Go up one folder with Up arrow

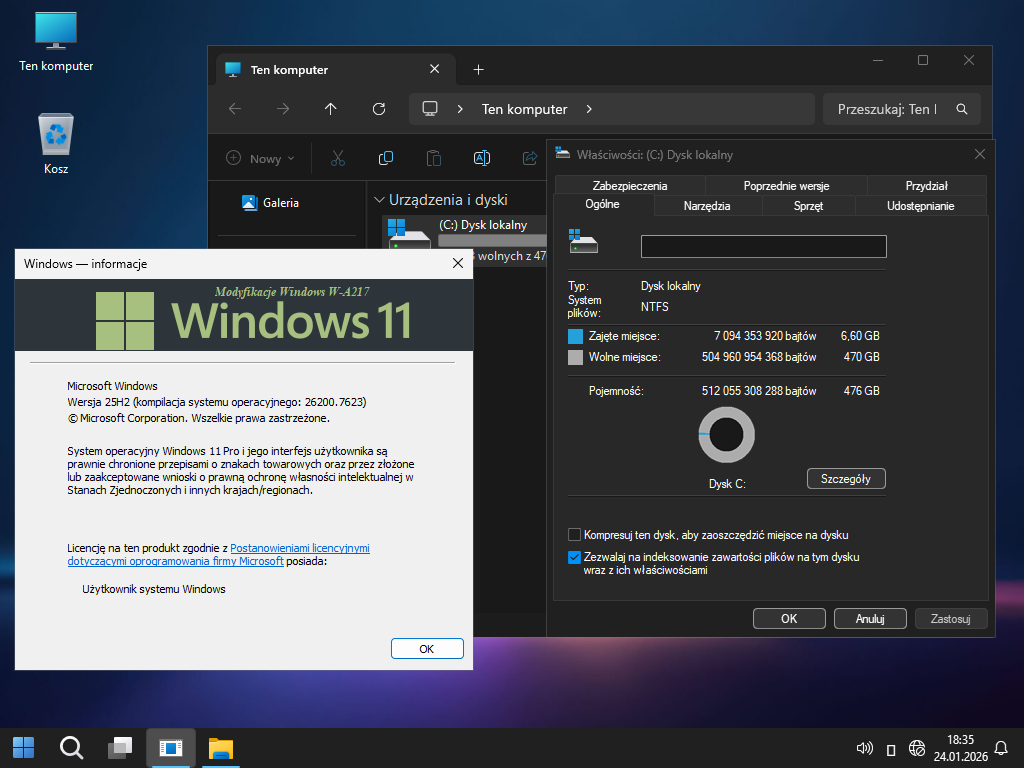[x=331, y=109]
